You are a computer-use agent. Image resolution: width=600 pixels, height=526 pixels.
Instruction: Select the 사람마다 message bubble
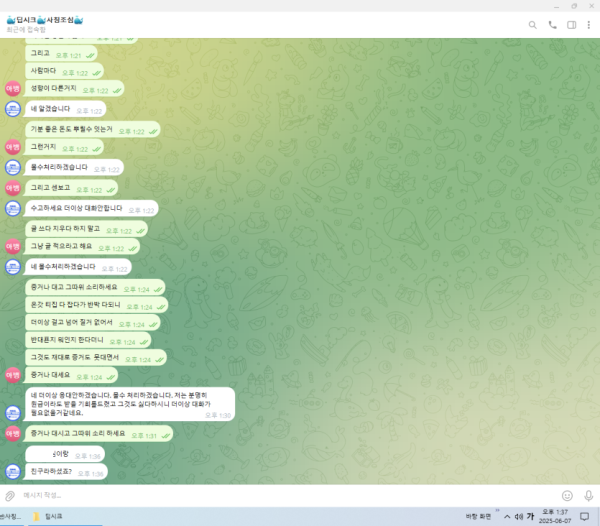pos(64,71)
